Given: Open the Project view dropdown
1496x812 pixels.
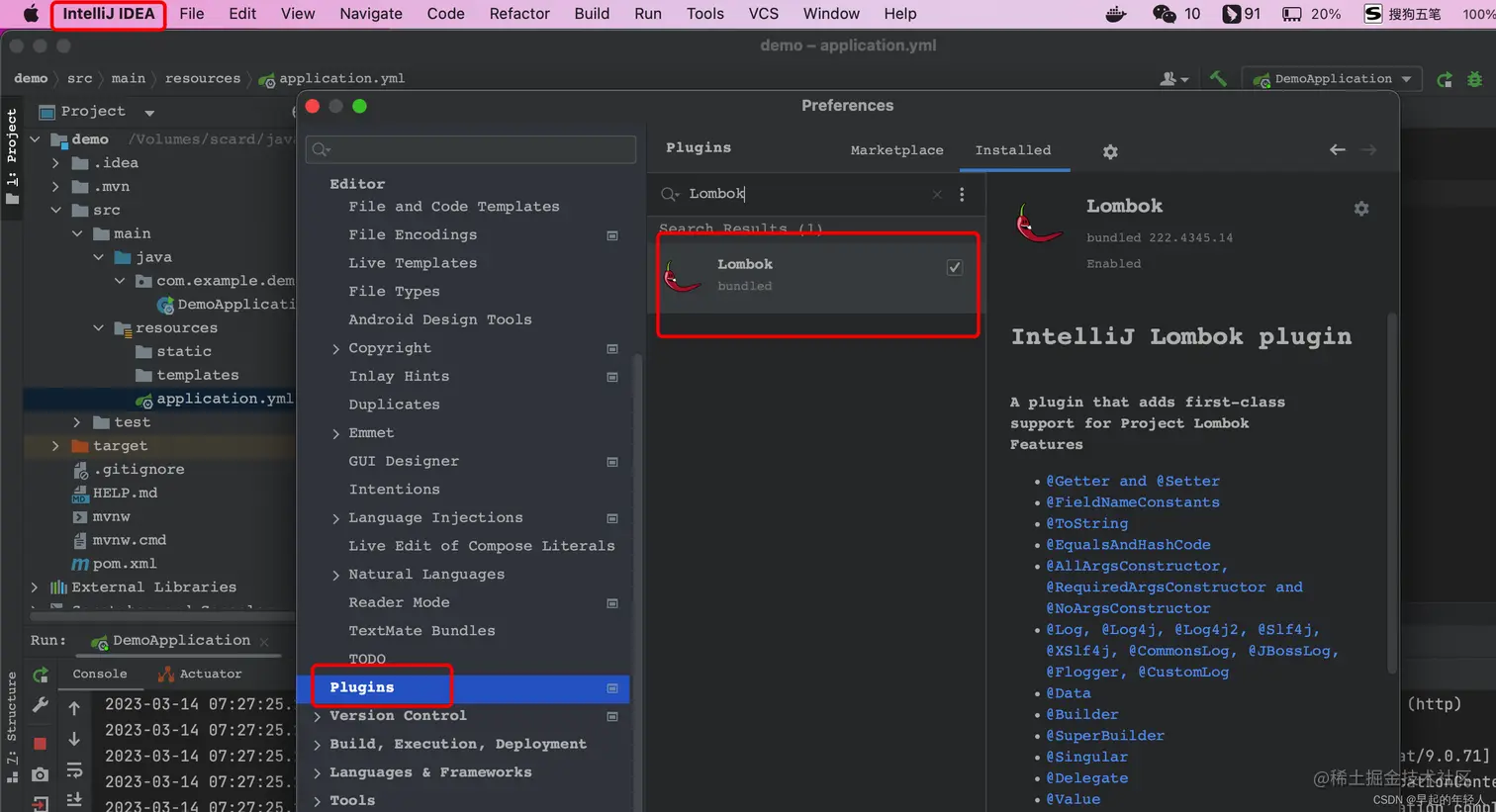Looking at the screenshot, I should pyautogui.click(x=149, y=113).
